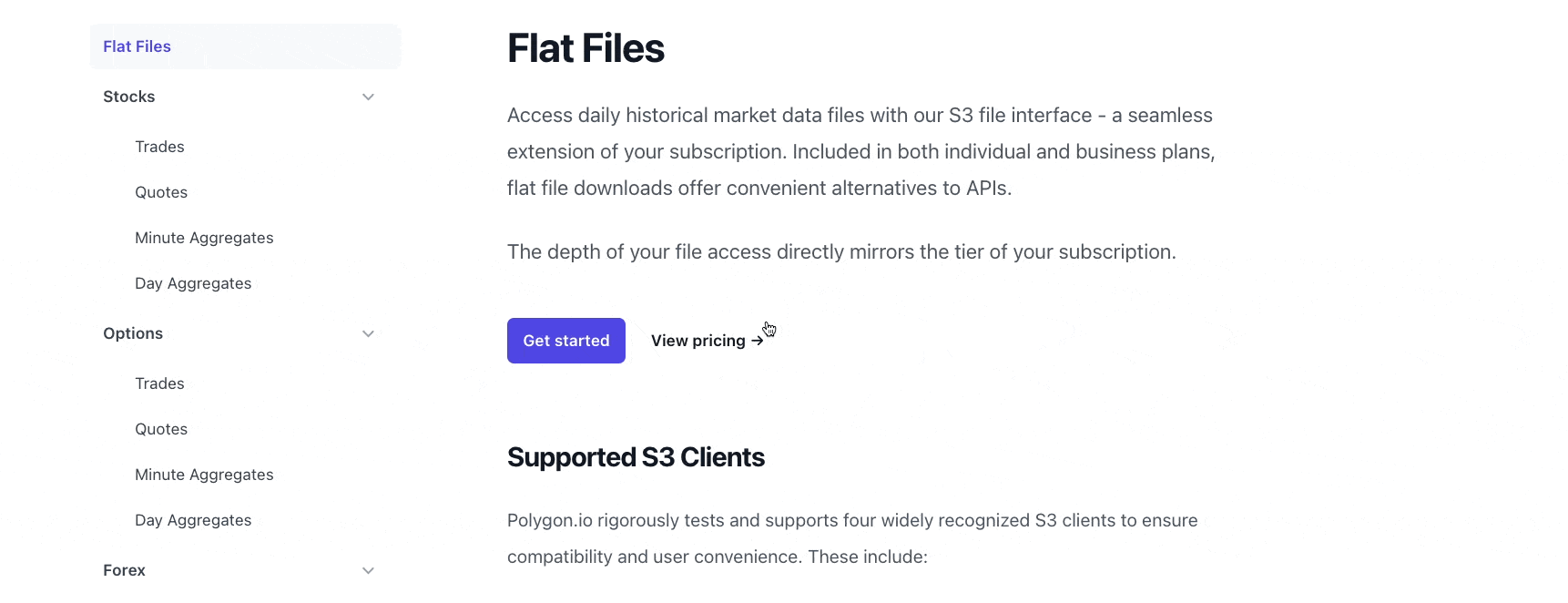Select the Options sidebar category label
This screenshot has width=1568, height=603.
tap(133, 333)
